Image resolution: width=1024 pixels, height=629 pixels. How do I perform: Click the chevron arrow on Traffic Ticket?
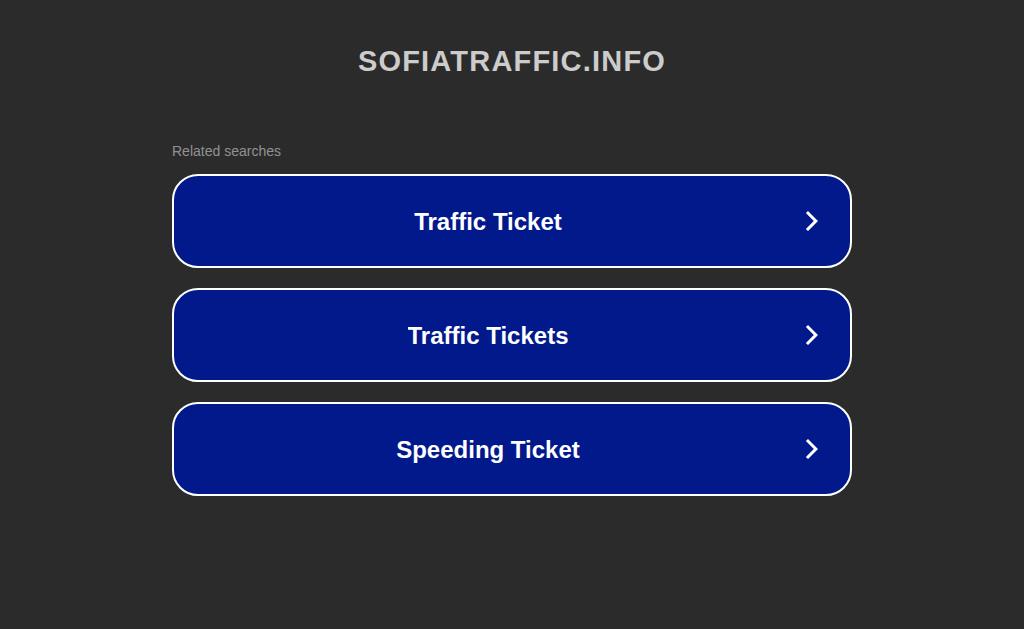811,221
